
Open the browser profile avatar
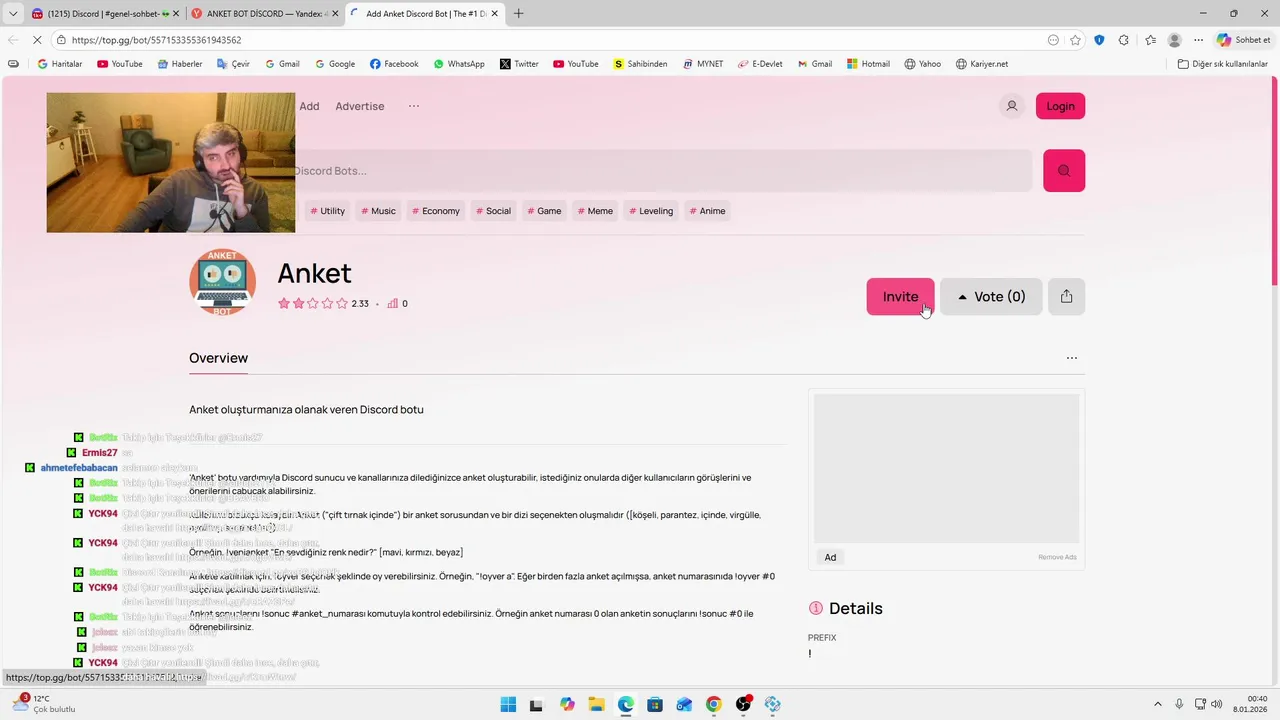(1174, 40)
